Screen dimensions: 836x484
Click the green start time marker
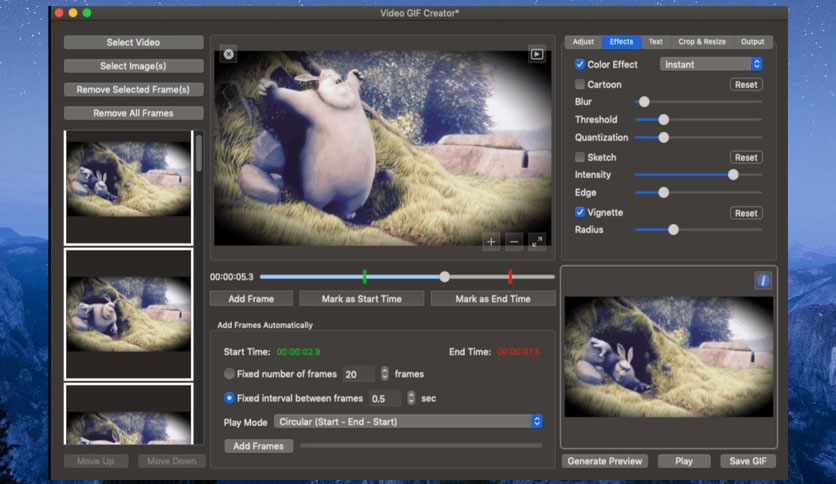coord(365,277)
